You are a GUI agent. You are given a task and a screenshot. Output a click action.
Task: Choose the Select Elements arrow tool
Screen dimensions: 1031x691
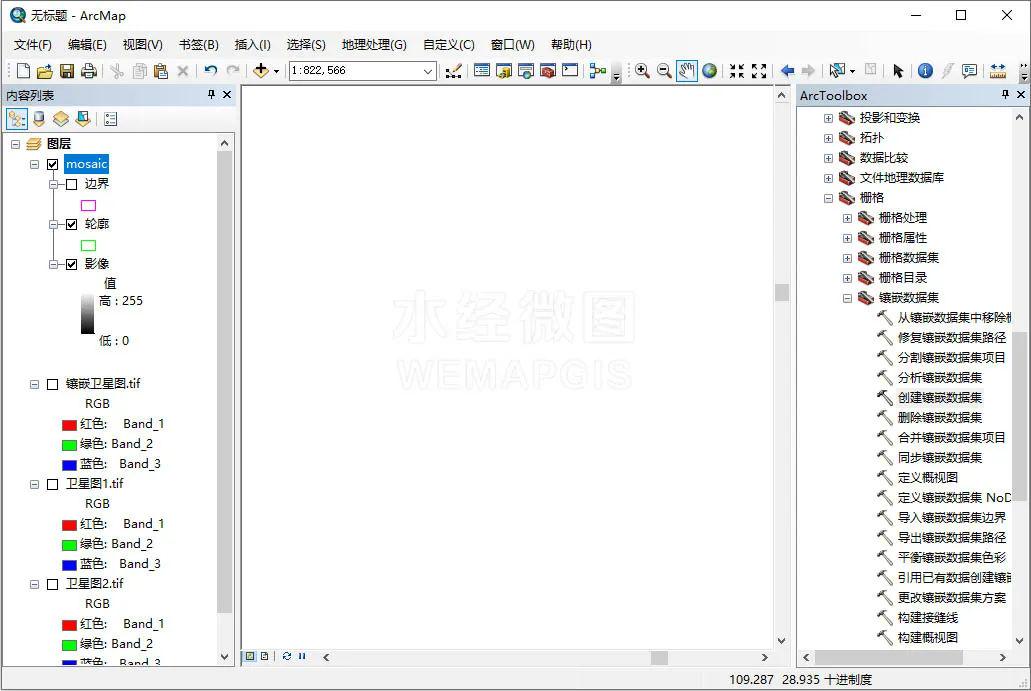tap(898, 70)
